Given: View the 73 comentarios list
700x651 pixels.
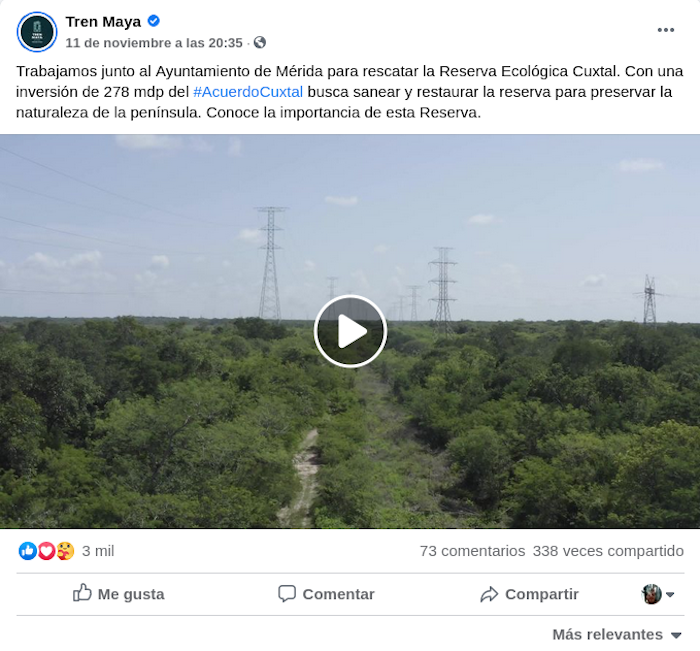Looking at the screenshot, I should (472, 551).
